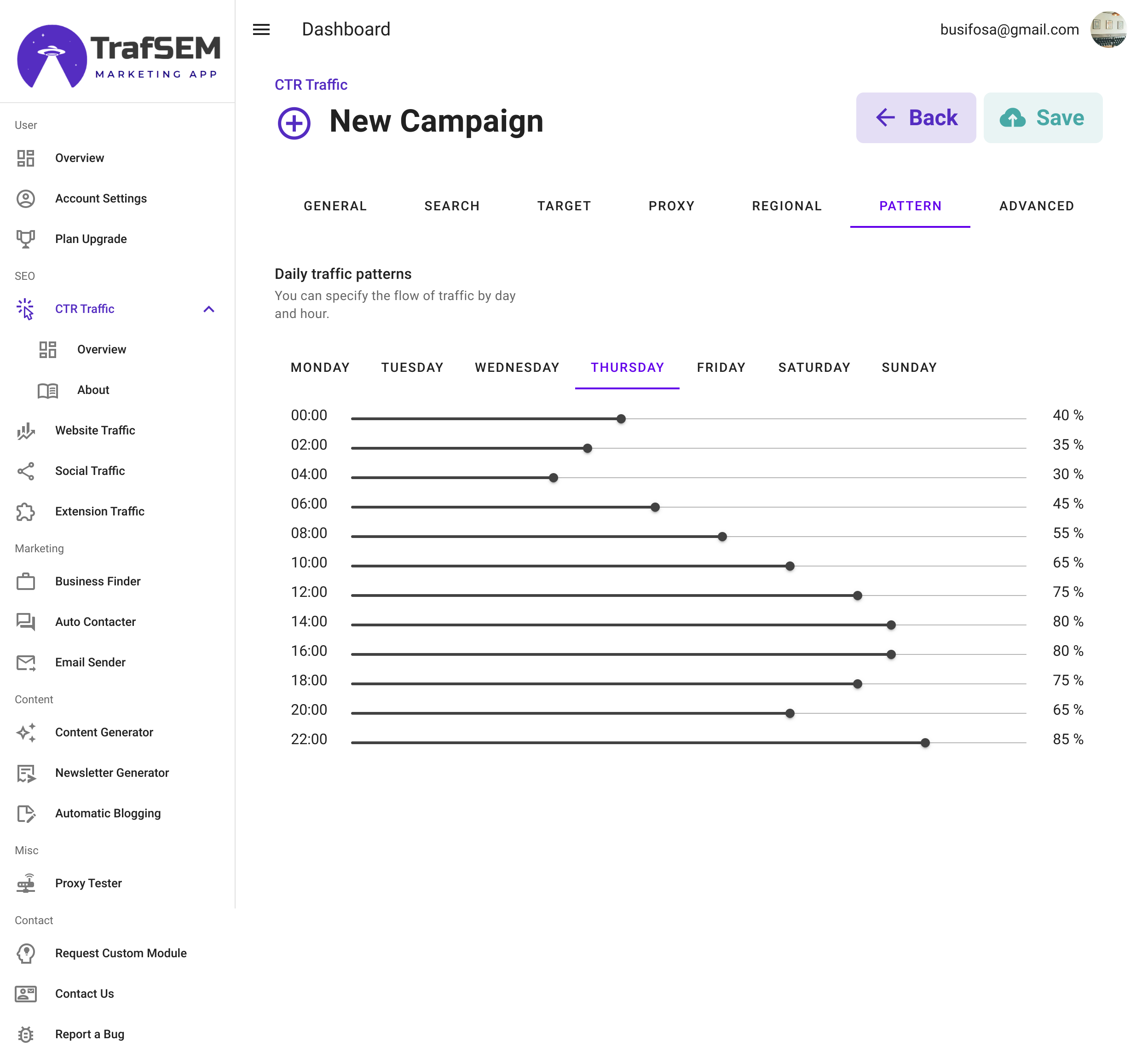
Task: Click the Report a Bug icon
Action: (x=26, y=1034)
